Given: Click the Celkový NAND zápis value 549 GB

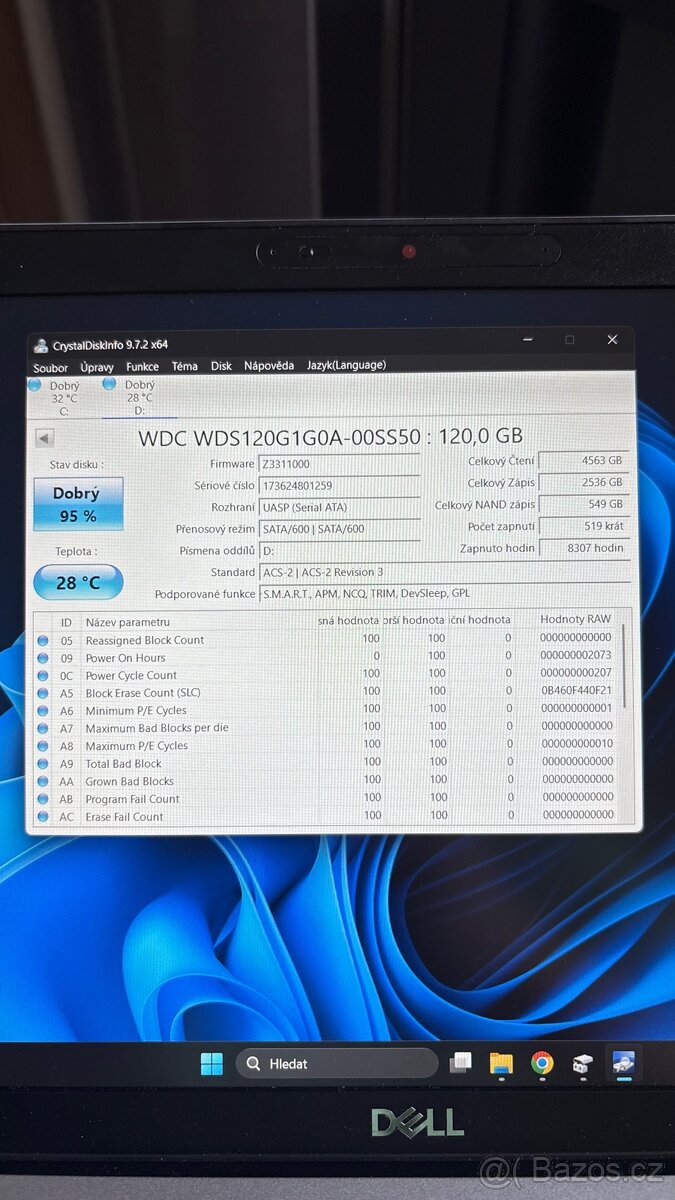Looking at the screenshot, I should click(584, 504).
